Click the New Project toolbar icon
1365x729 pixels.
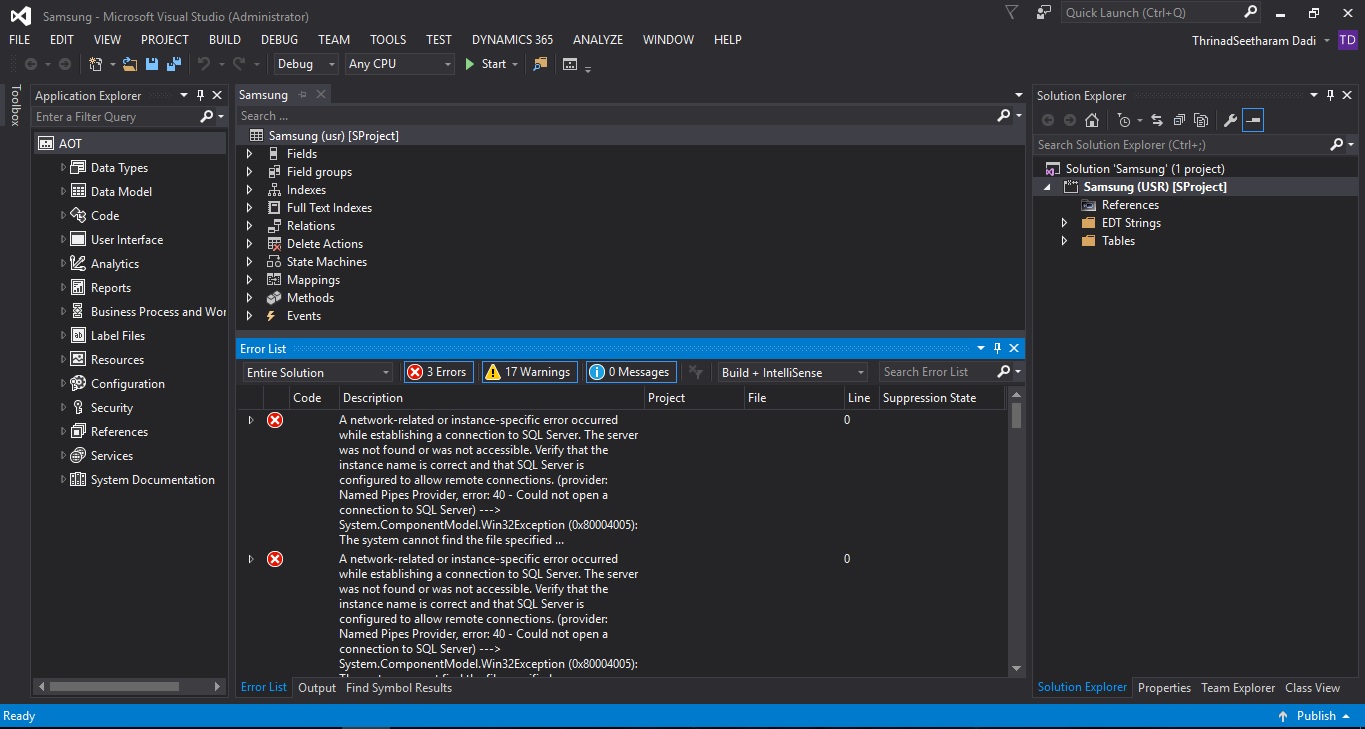96,64
